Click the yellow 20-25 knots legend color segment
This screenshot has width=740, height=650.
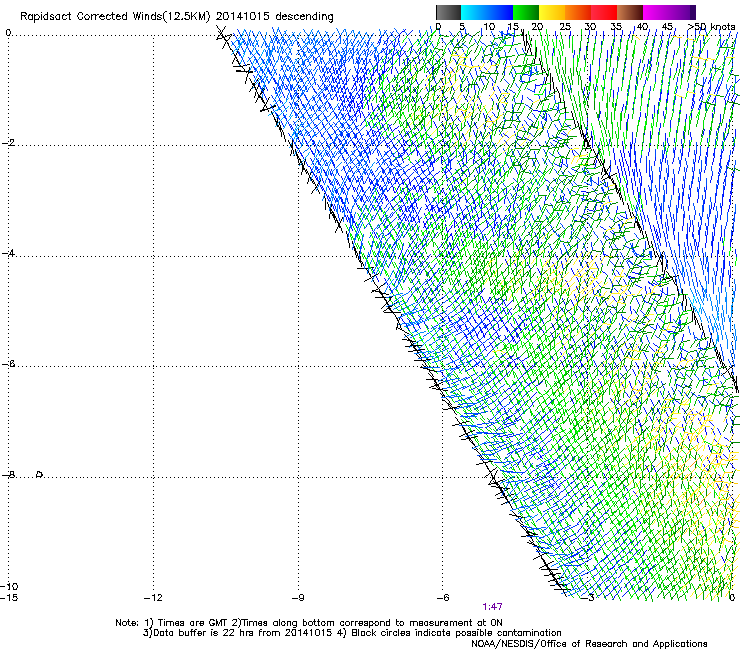[x=552, y=12]
